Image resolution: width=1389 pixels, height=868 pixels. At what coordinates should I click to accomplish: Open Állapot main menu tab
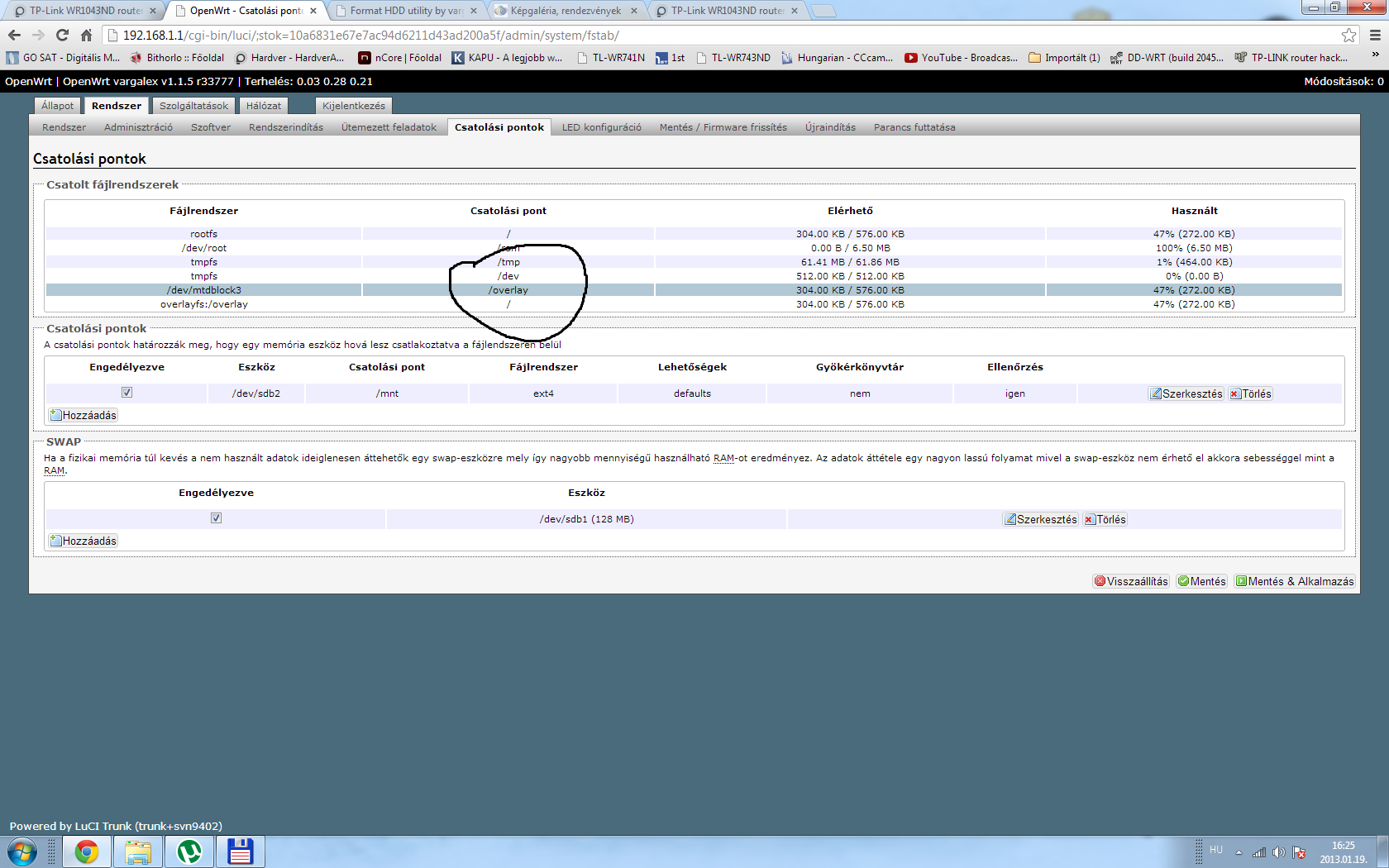pyautogui.click(x=58, y=106)
